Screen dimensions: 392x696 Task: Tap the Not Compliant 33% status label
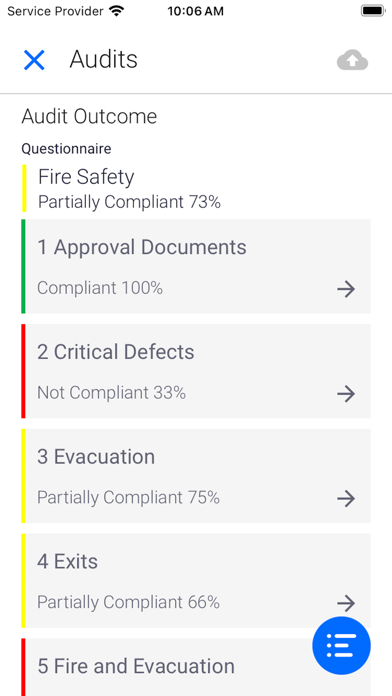(111, 393)
